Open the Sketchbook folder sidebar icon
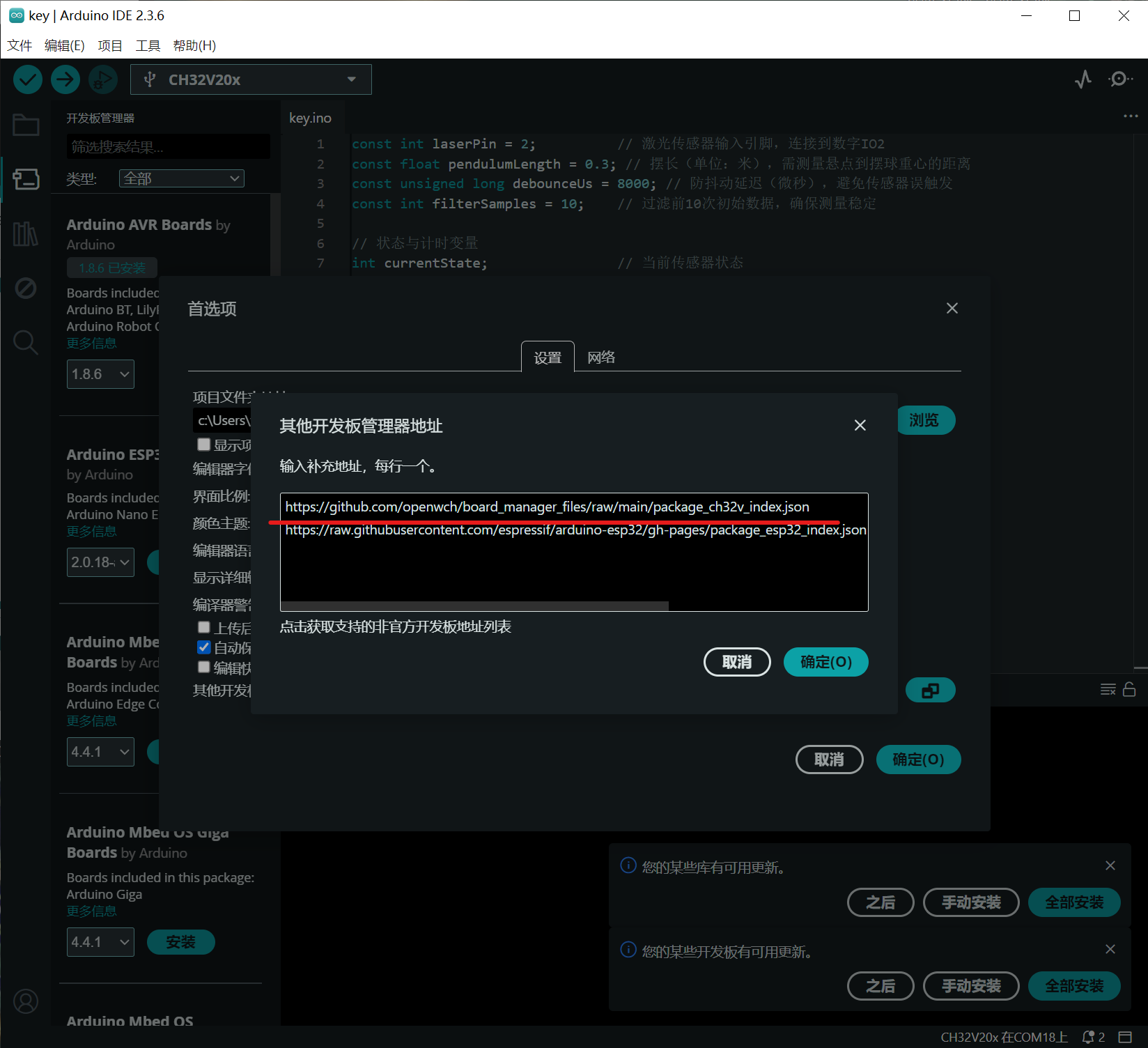 coord(26,125)
